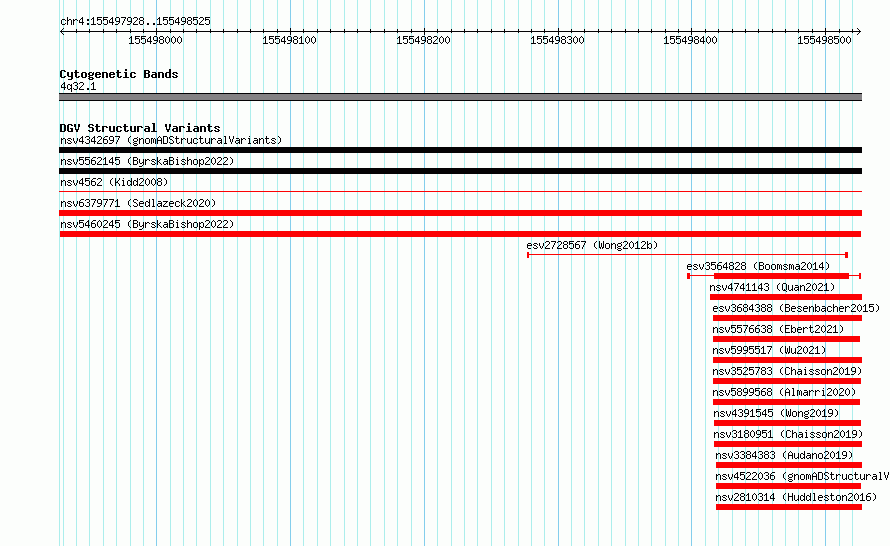Select the nsv4741143 red variant bar
Screen dimensions: 890x546
click(786, 297)
